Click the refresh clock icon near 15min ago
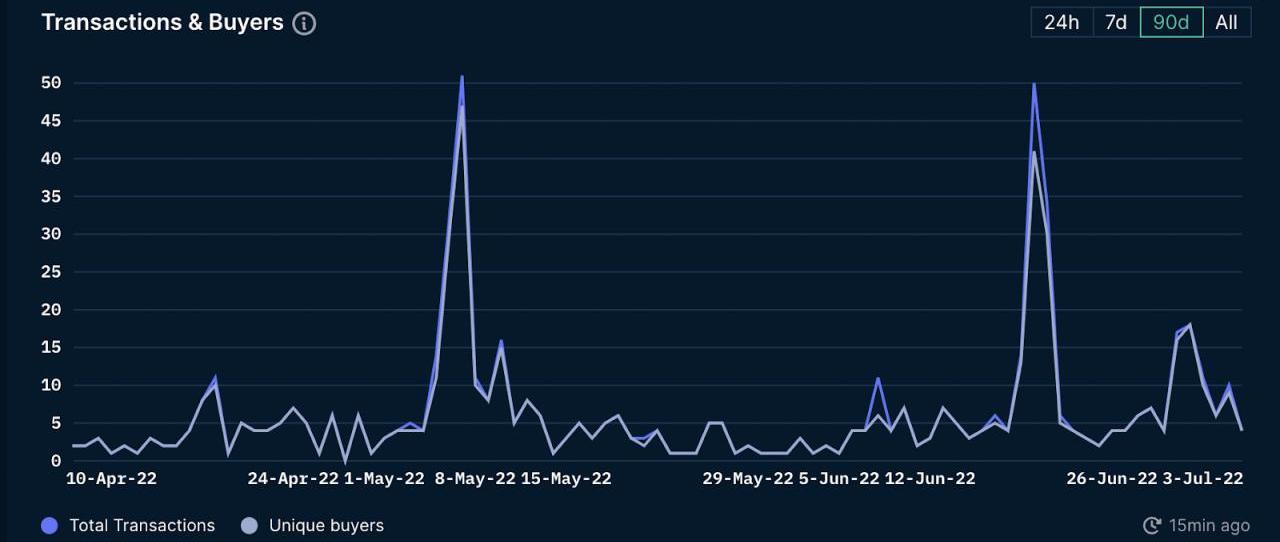The width and height of the screenshot is (1280, 542). (1152, 525)
